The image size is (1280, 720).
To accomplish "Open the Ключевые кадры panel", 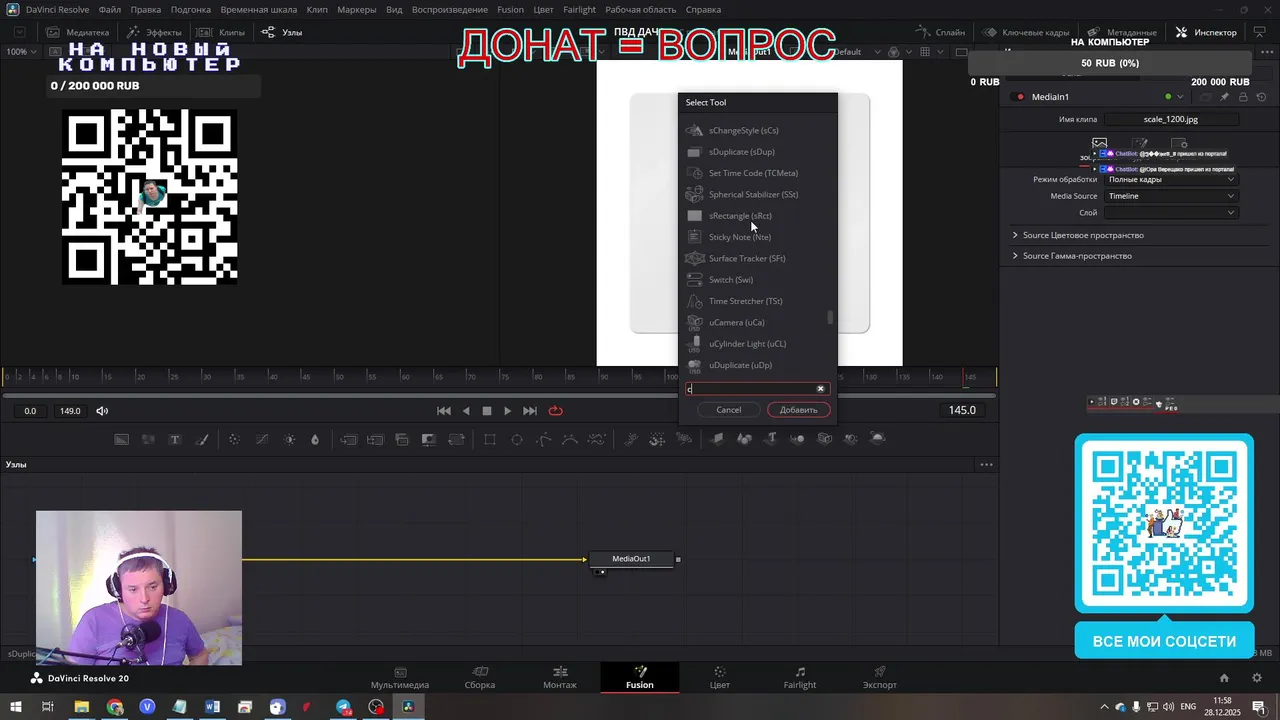I will click(1026, 32).
